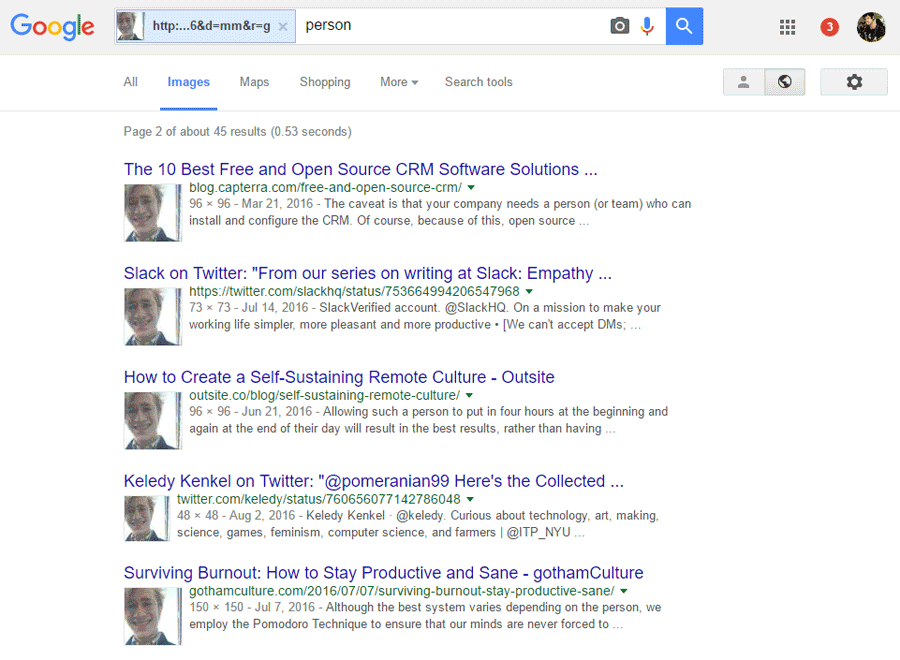Open 'How to Create a Self-Sustaining Remote Culture' result

(x=339, y=377)
